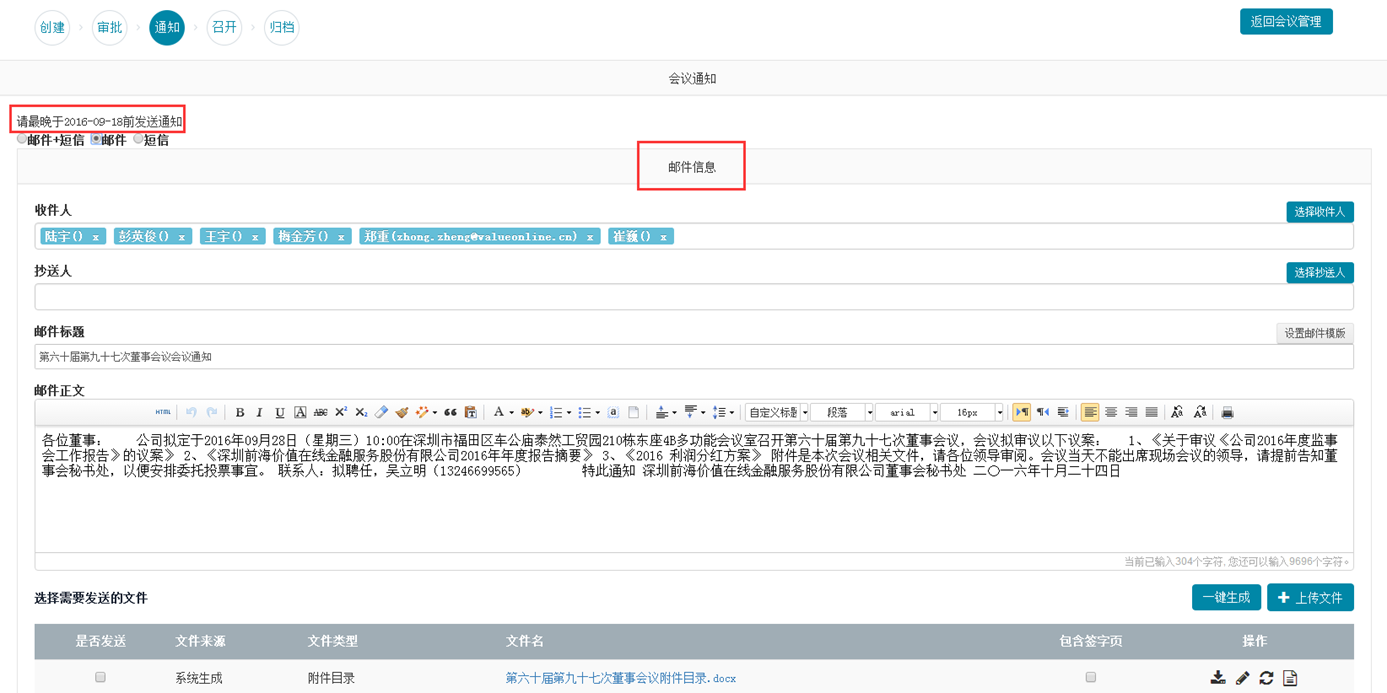Undo the last edit in editor

tap(191, 412)
